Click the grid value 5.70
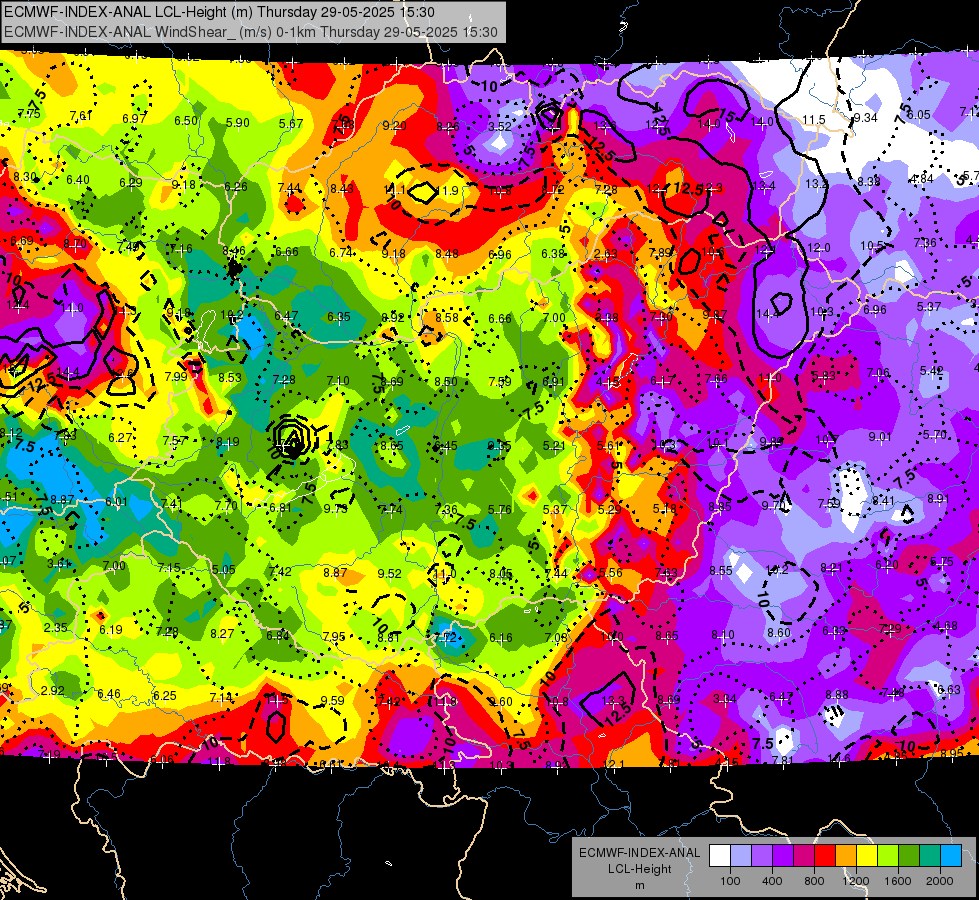This screenshot has width=979, height=900. (935, 434)
